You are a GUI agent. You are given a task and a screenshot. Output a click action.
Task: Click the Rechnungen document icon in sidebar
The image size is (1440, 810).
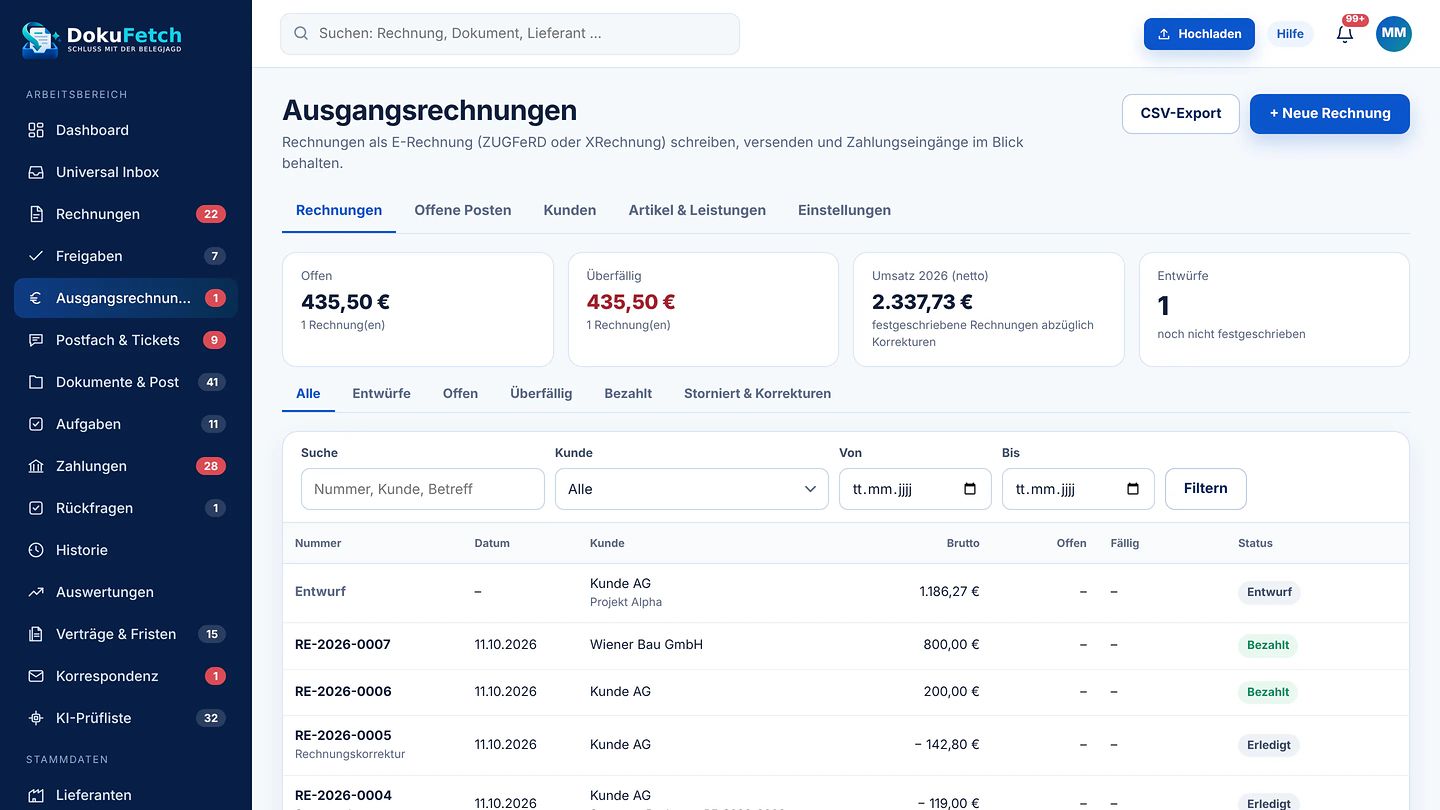(36, 214)
